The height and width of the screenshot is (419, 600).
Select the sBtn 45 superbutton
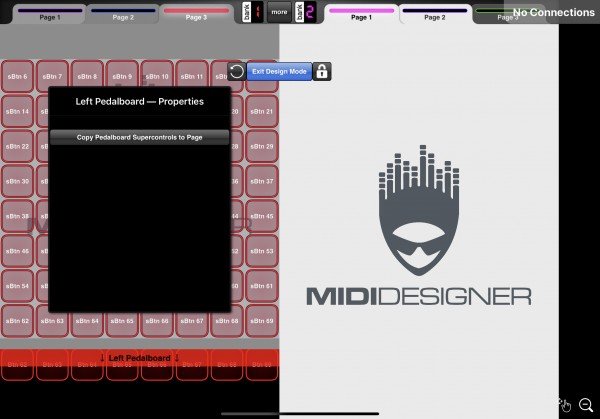pos(262,216)
